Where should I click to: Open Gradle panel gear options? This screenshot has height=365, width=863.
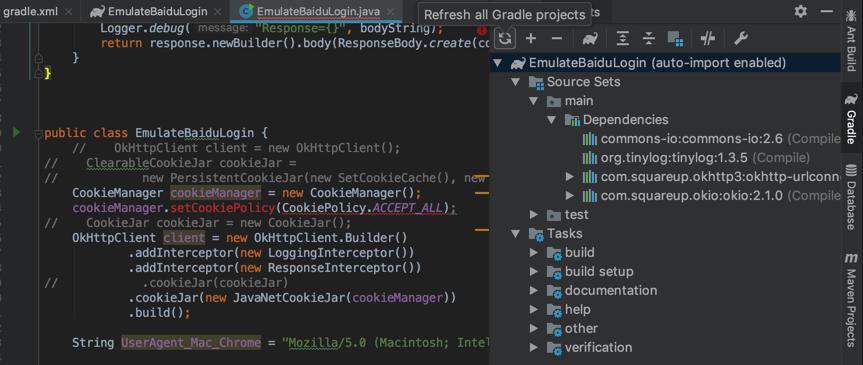(x=801, y=12)
